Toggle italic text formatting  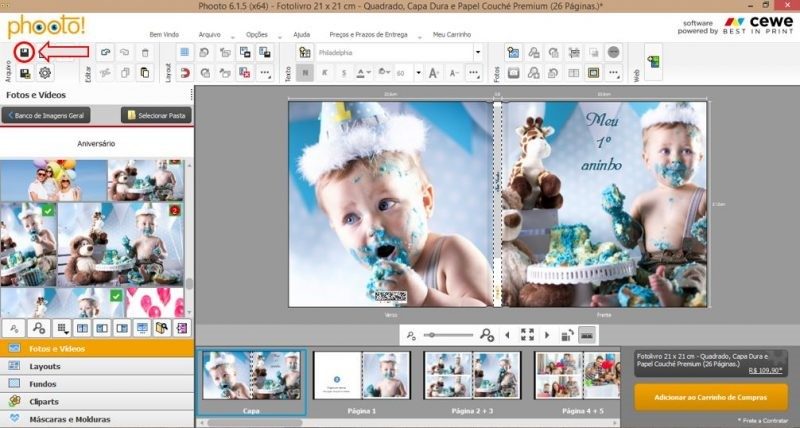pyautogui.click(x=325, y=73)
